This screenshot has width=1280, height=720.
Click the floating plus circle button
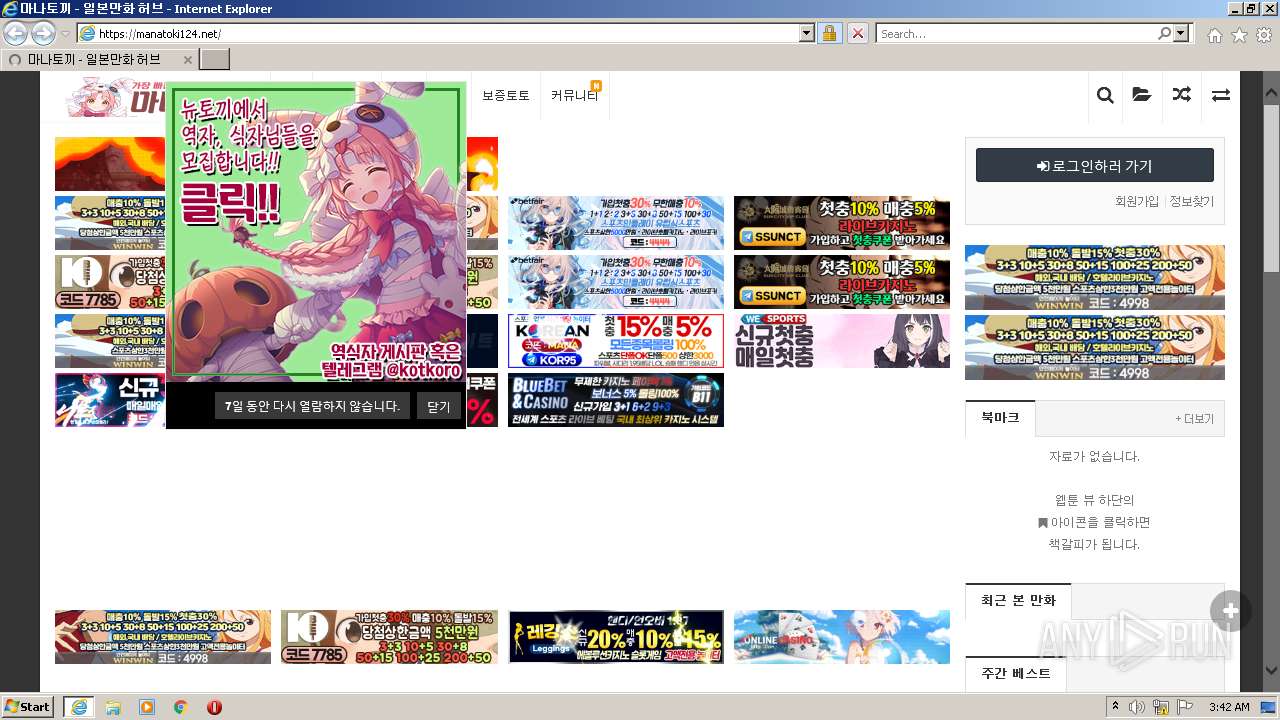tap(1230, 611)
